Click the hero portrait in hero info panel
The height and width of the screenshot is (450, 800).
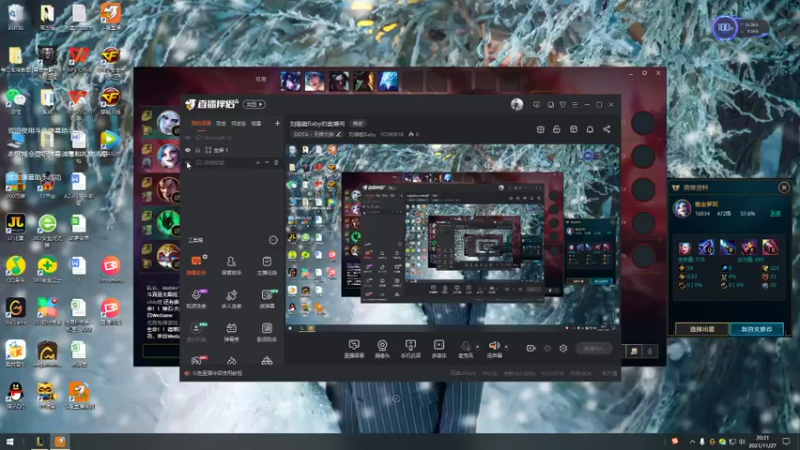tap(682, 209)
